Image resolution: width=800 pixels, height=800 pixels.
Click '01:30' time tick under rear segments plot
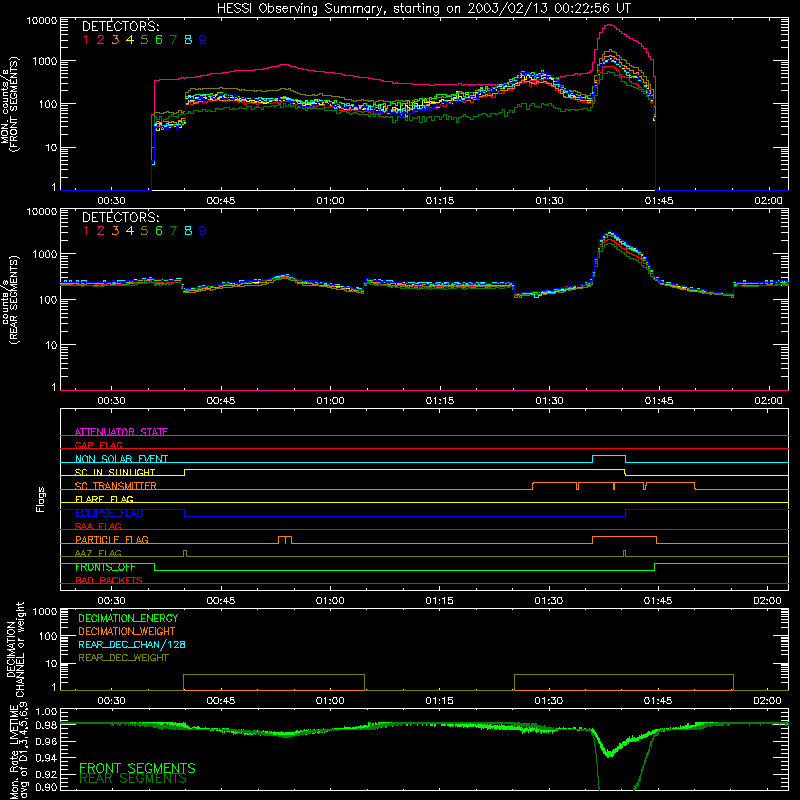tap(549, 401)
